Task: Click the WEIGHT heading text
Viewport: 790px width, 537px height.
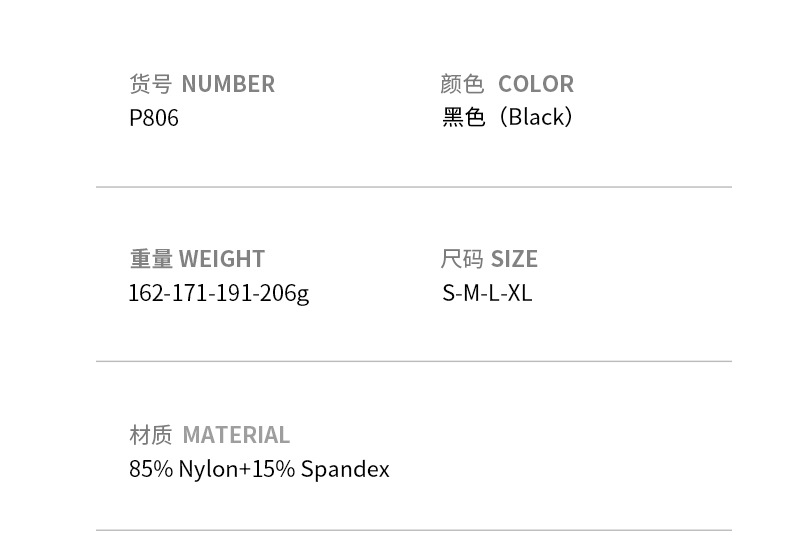Action: pos(222,259)
